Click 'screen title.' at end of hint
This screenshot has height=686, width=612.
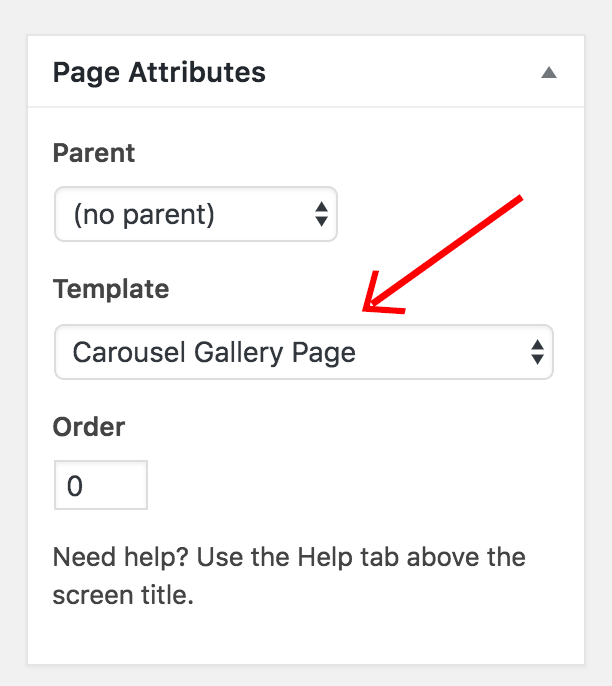[123, 595]
